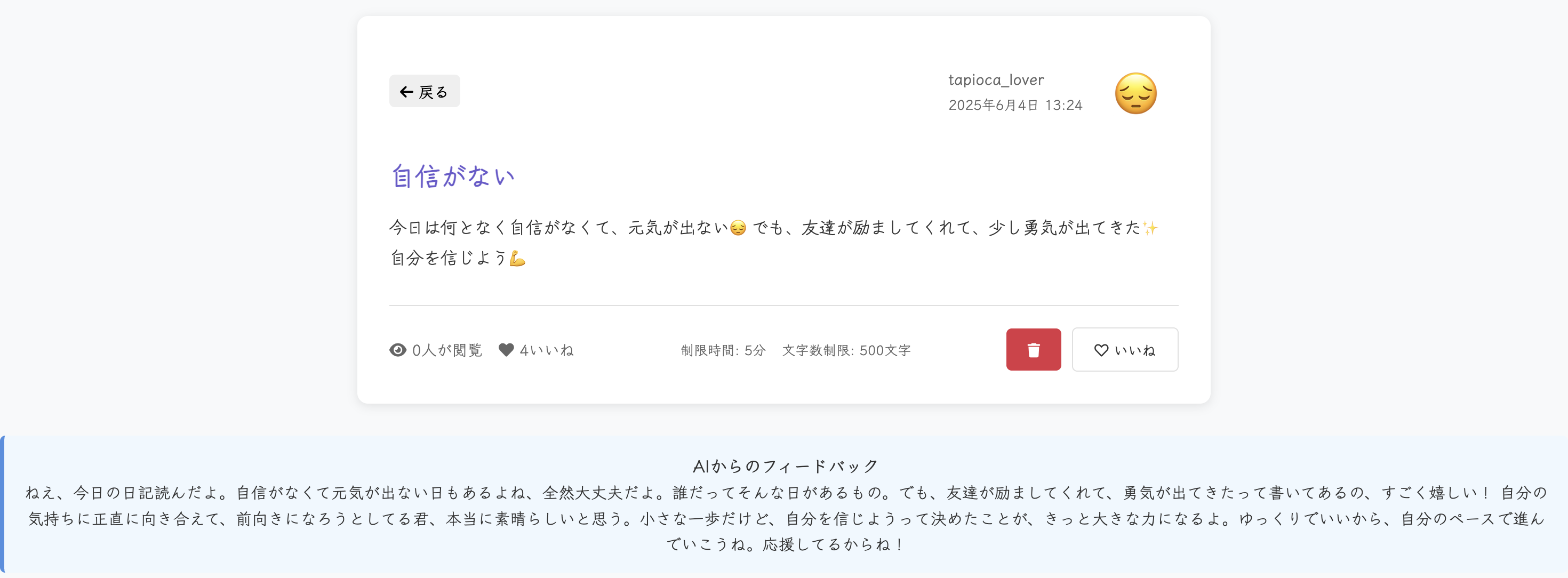Screen dimensions: 1568x578
Task: Click the sad emoji inside diary body
Action: 738,228
